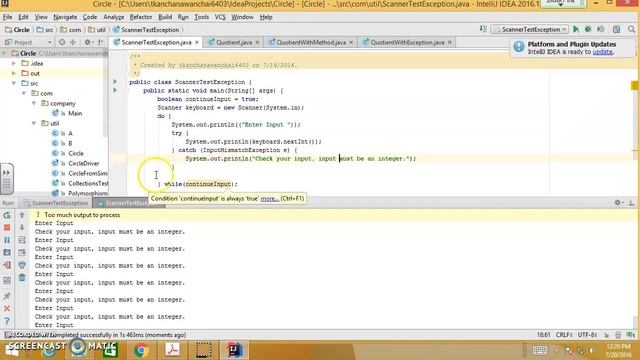Image resolution: width=640 pixels, height=360 pixels.
Task: Run ScannerTestException with green play icon
Action: [576, 29]
